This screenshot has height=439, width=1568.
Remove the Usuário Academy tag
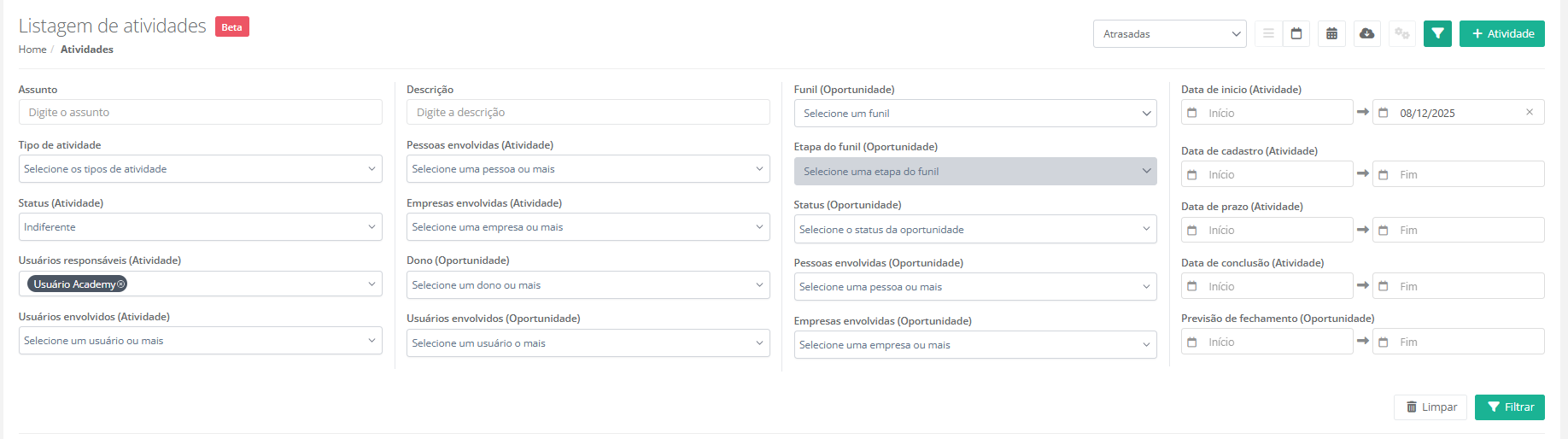(x=120, y=284)
